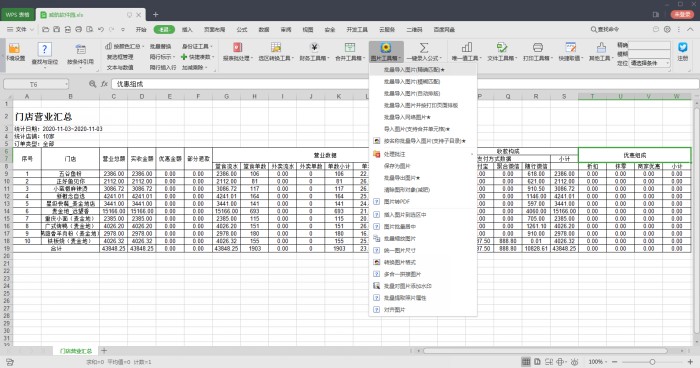The image size is (700, 368).
Task: Click the zoom out minus button
Action: 614,362
